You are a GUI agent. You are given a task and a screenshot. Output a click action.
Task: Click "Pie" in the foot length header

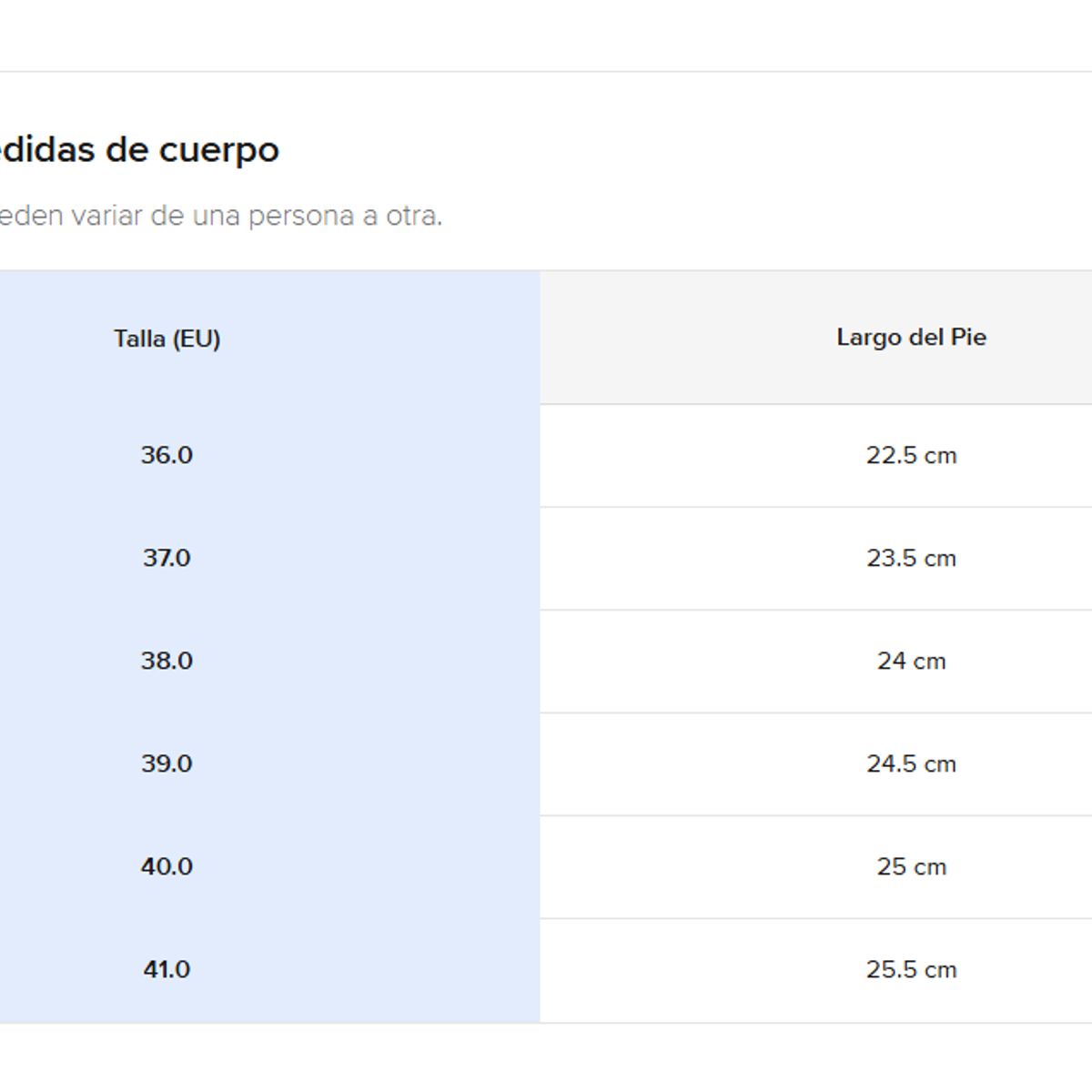[968, 338]
